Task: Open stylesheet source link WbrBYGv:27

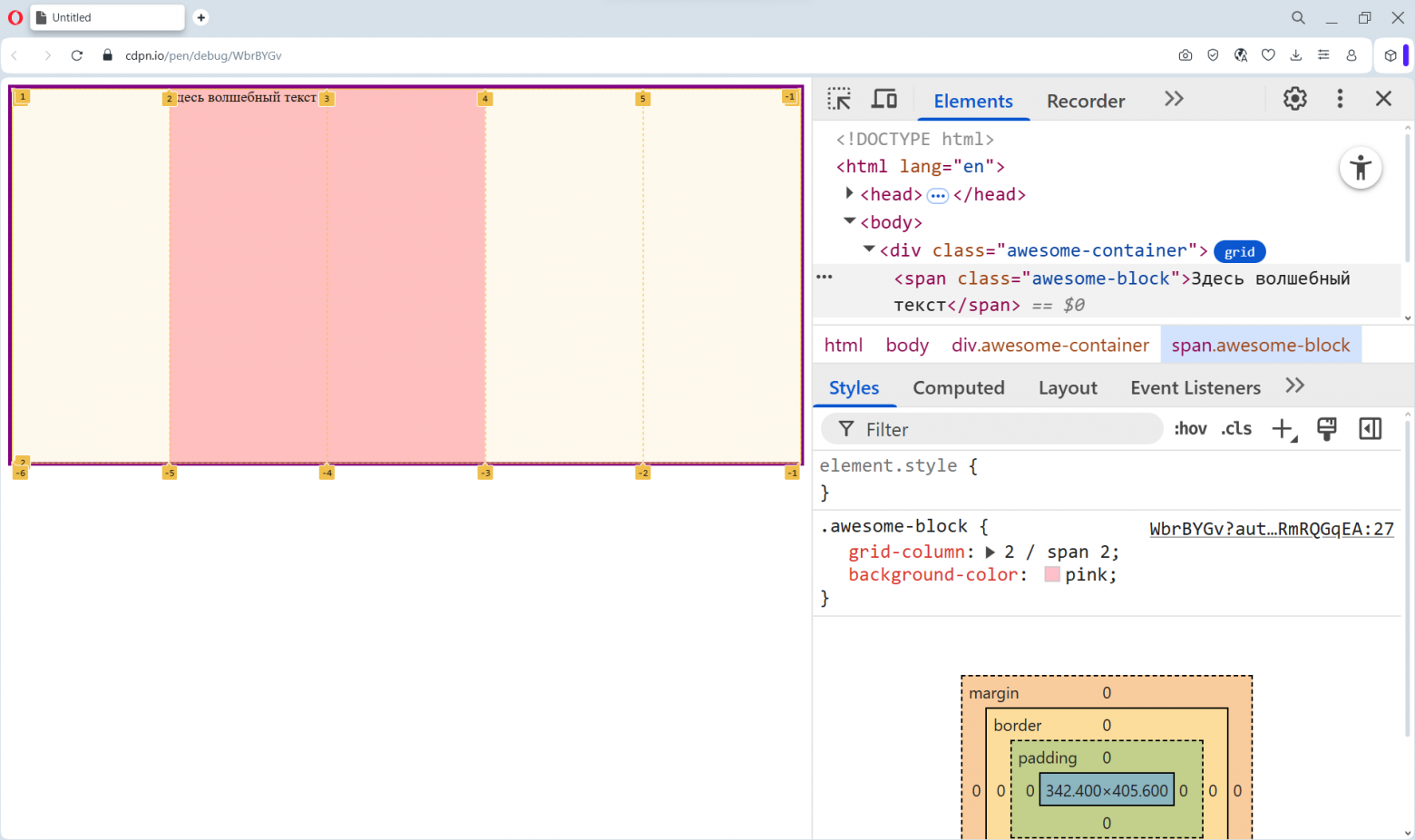Action: (x=1271, y=528)
